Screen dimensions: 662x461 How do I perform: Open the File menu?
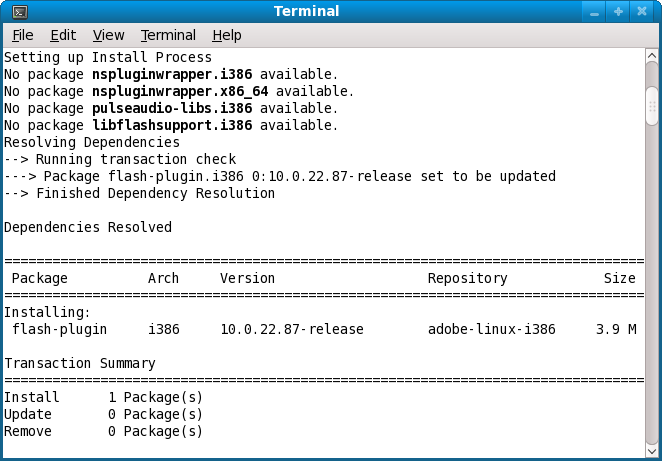[x=22, y=35]
